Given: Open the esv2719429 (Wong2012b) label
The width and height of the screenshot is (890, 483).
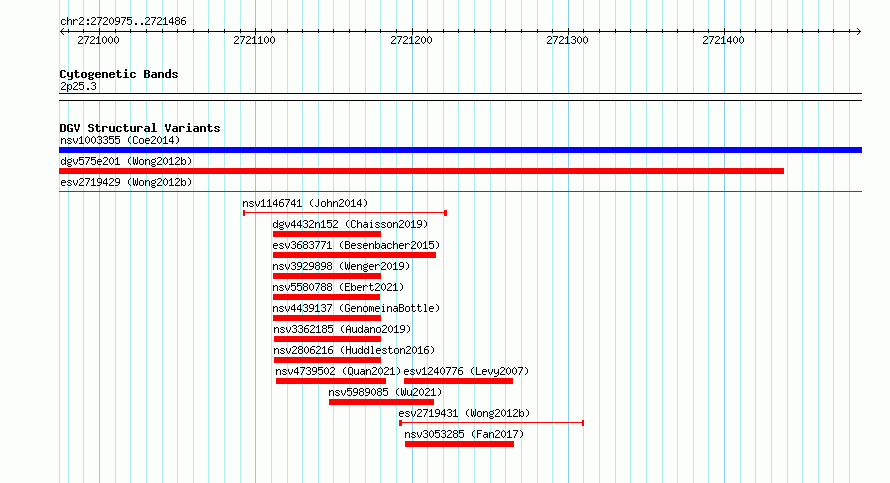Looking at the screenshot, I should (126, 182).
